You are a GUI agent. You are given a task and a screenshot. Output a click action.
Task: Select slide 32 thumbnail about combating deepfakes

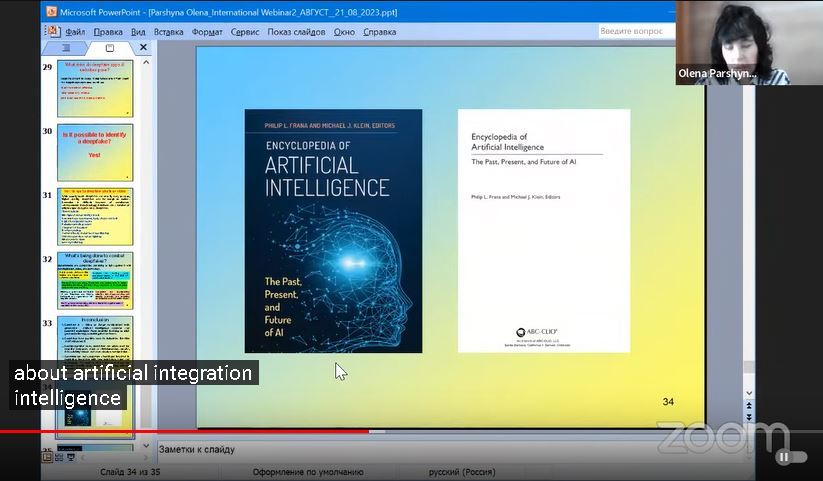coord(95,280)
